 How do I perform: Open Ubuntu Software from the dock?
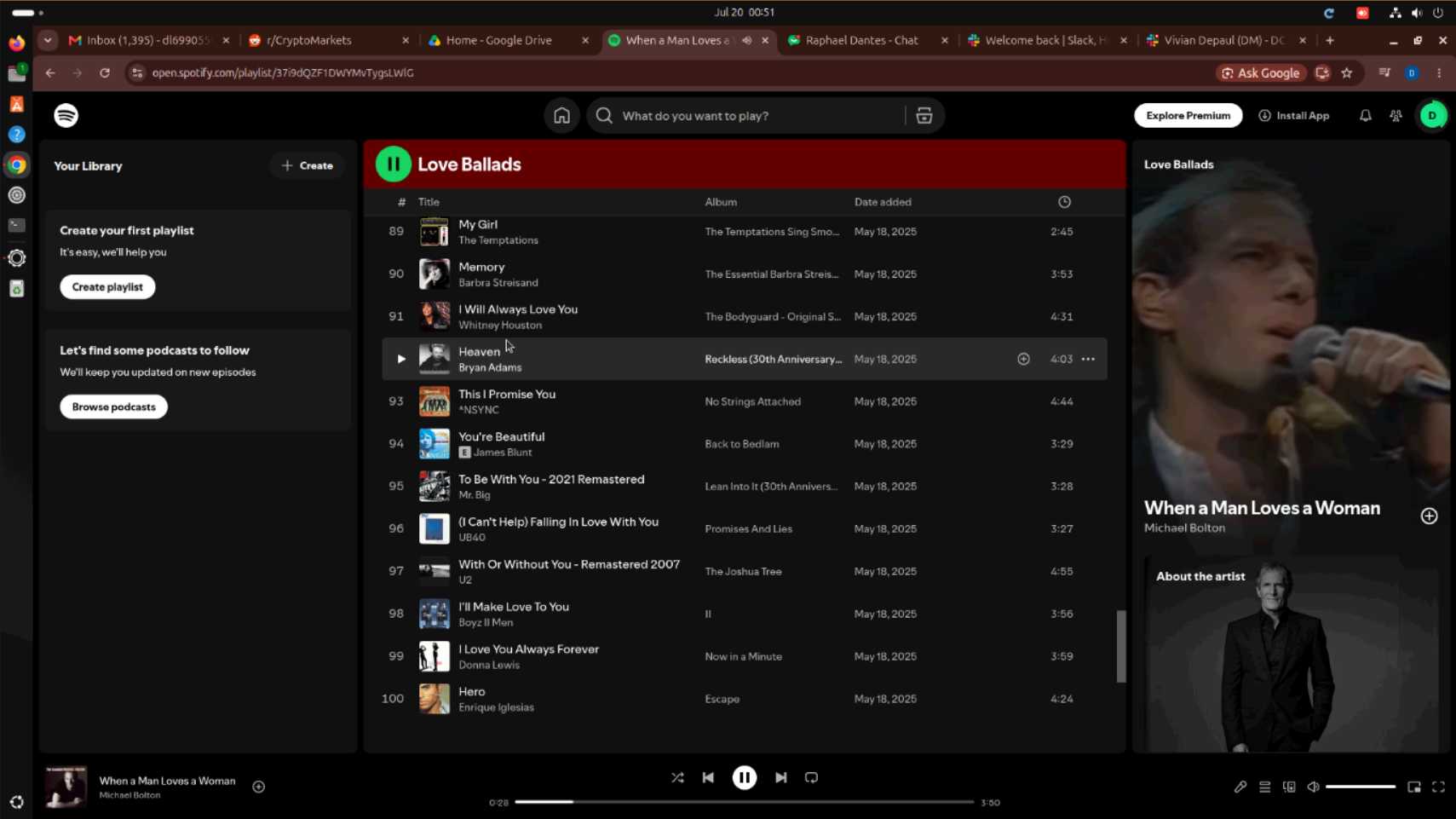click(16, 104)
